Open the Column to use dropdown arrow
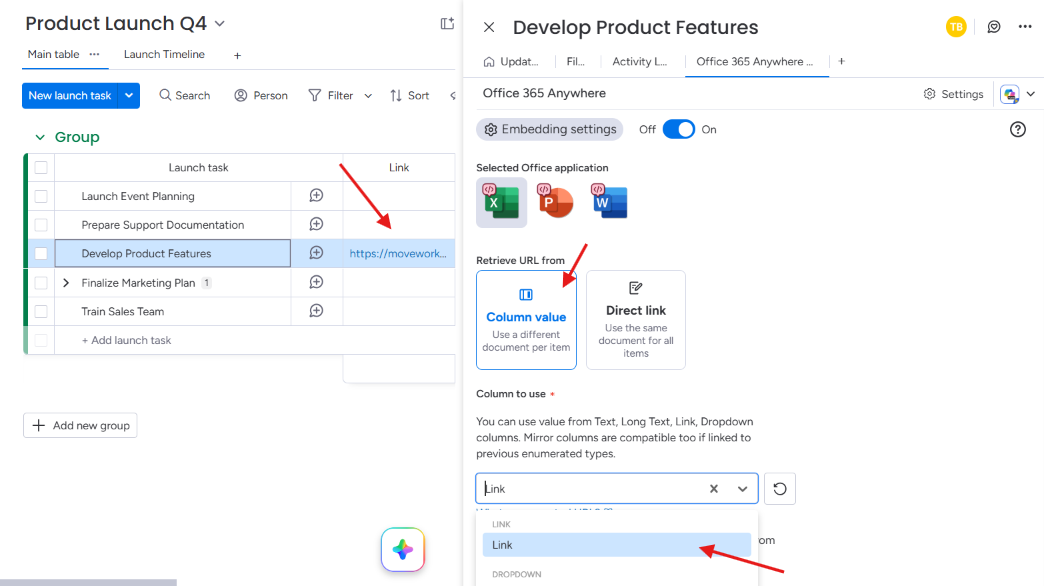 742,489
